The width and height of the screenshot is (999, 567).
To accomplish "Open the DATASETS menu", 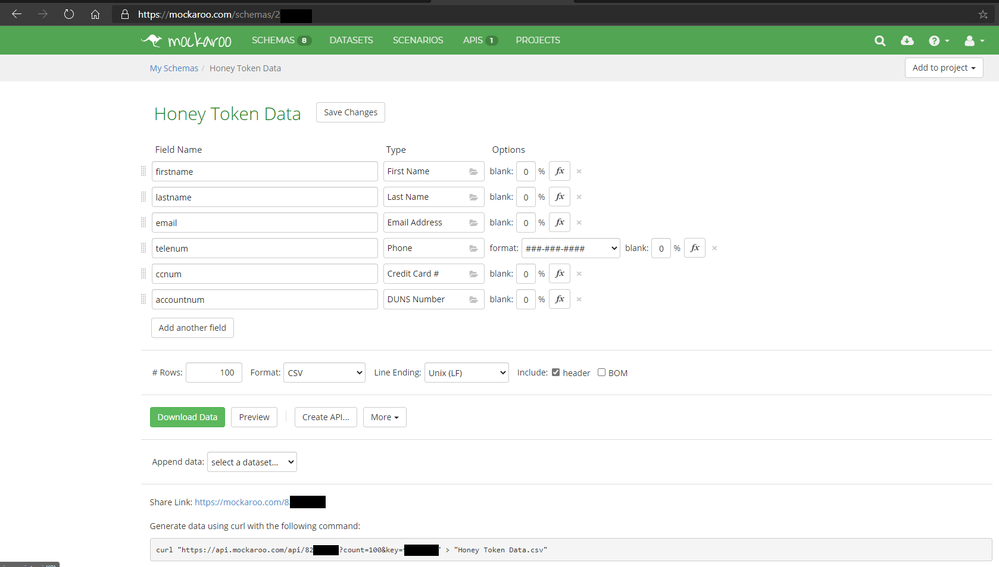I will [x=351, y=40].
